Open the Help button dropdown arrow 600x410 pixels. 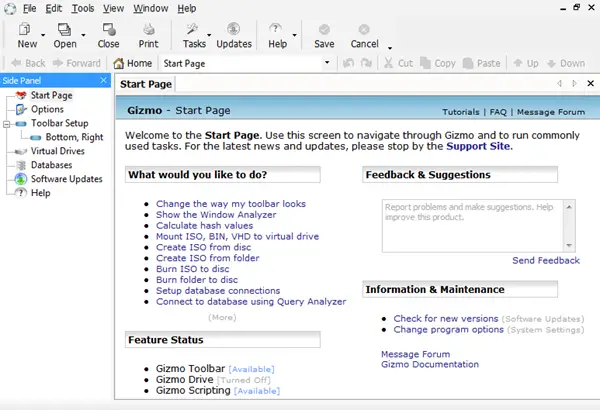294,35
